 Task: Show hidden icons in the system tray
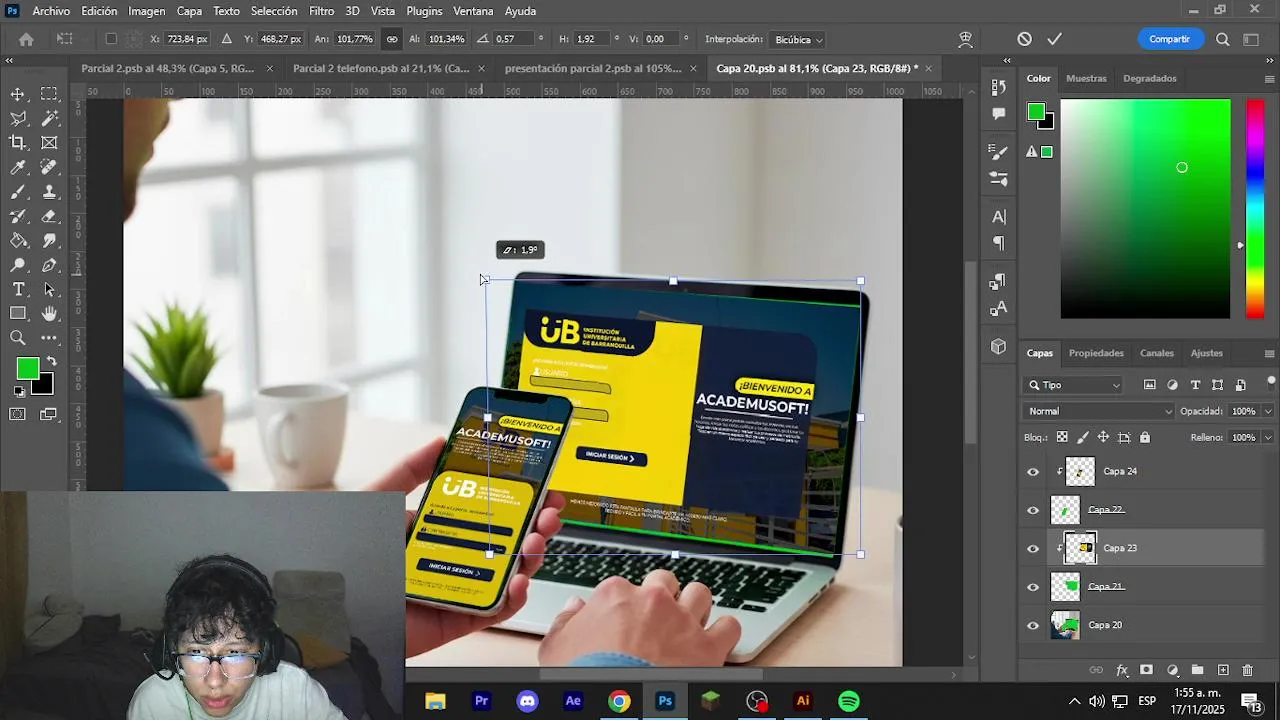(1074, 701)
